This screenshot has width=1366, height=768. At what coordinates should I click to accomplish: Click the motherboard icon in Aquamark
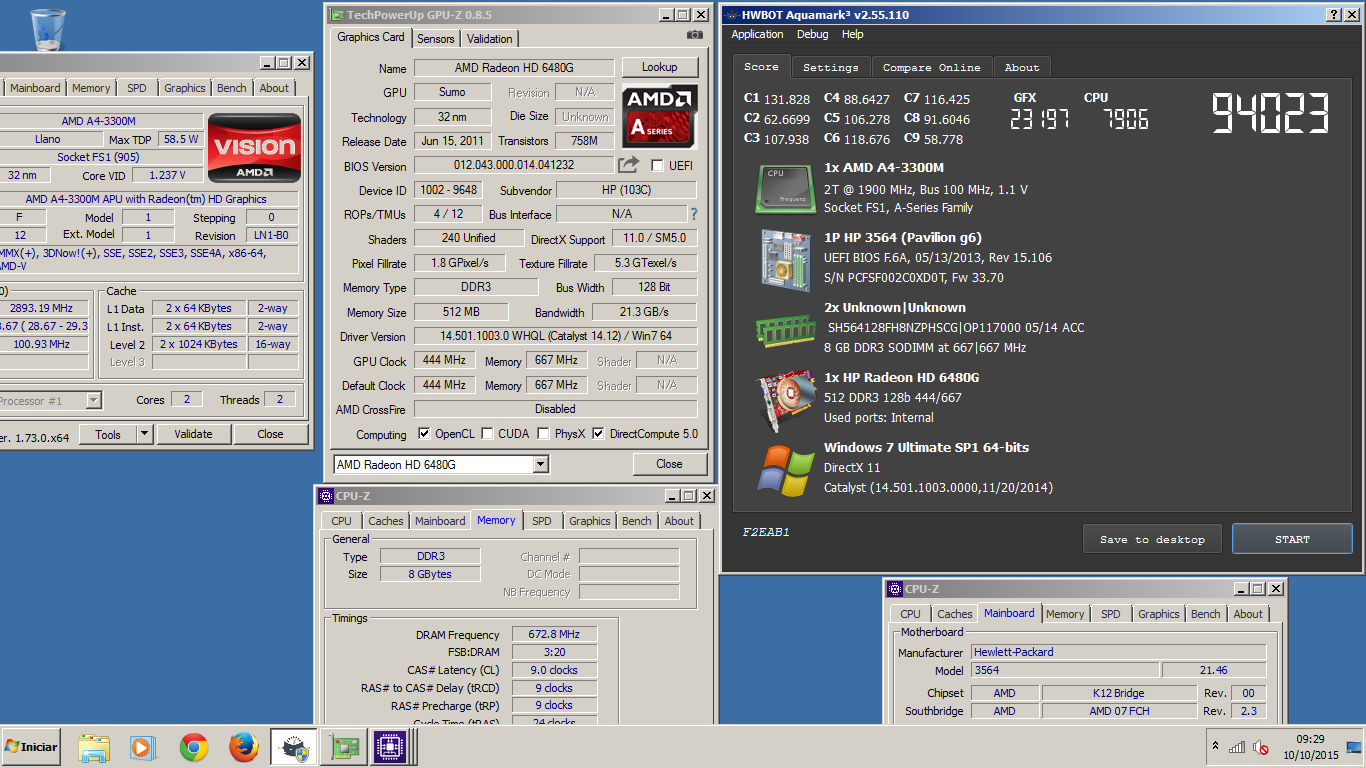click(x=785, y=260)
